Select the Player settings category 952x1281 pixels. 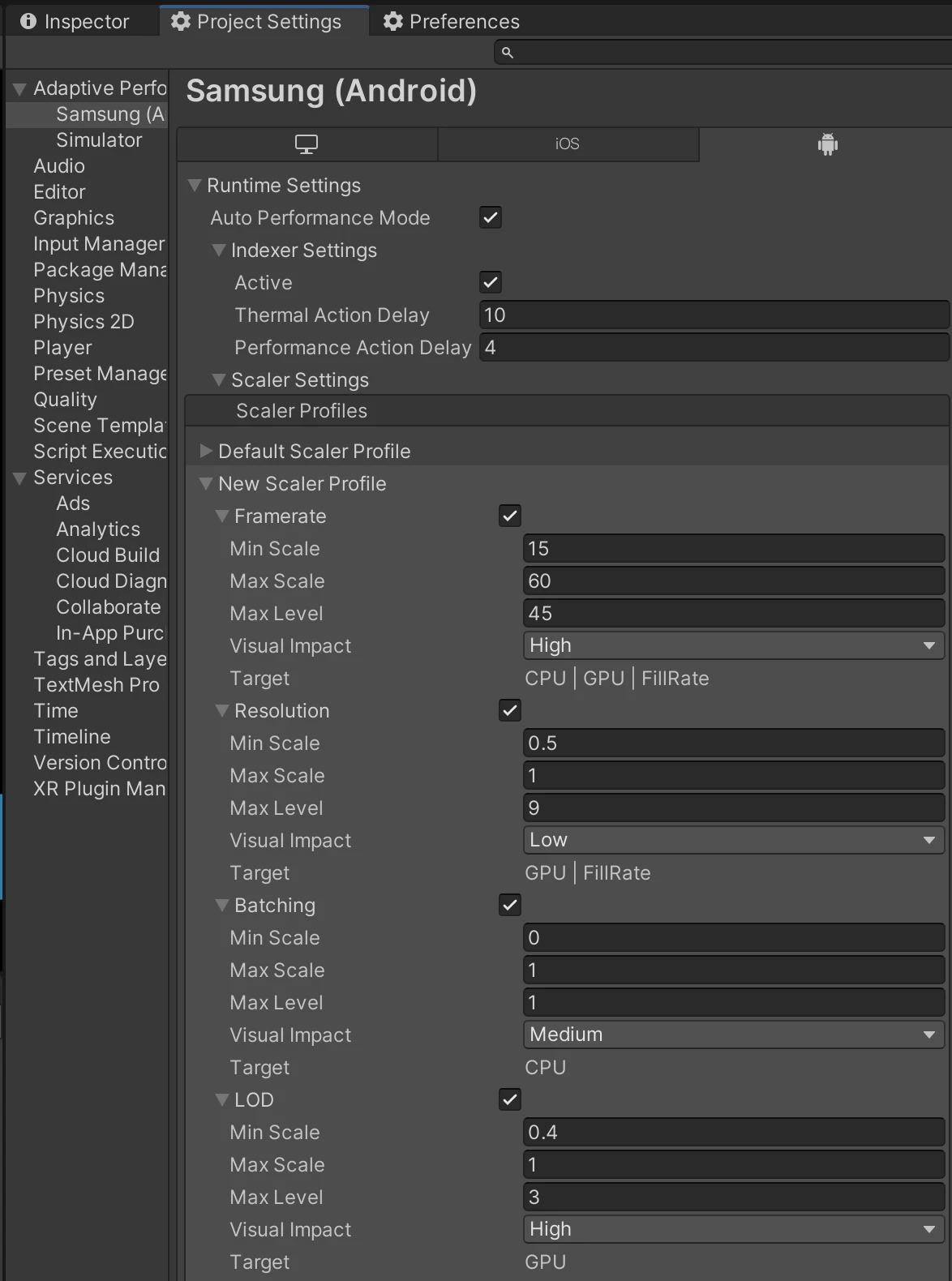[62, 348]
